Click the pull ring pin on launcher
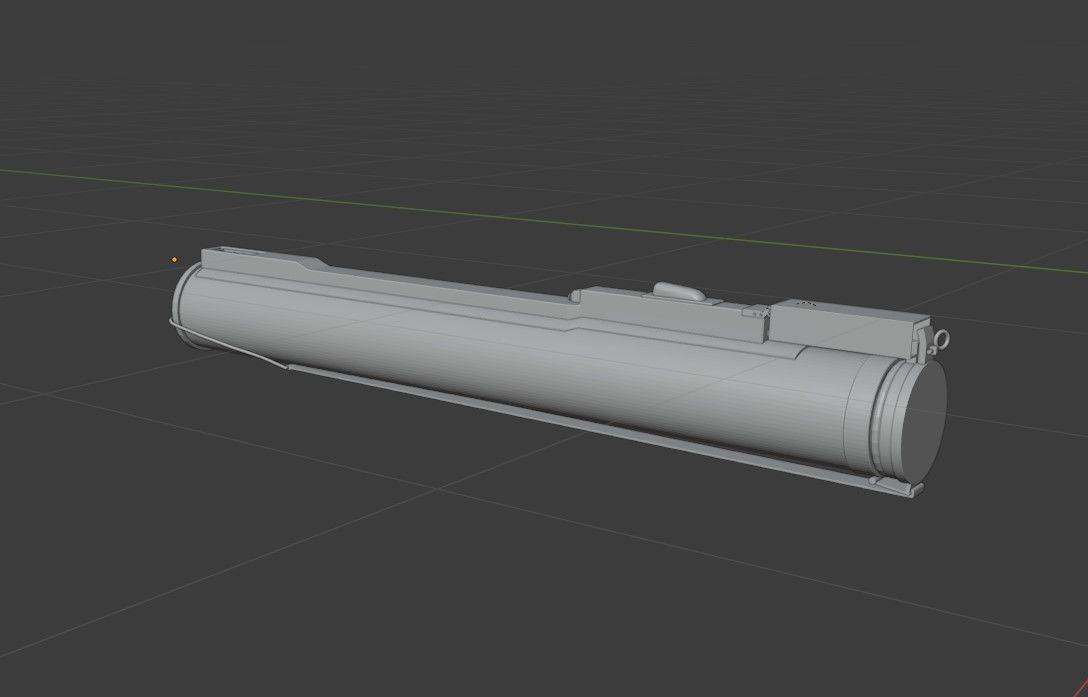 (941, 339)
